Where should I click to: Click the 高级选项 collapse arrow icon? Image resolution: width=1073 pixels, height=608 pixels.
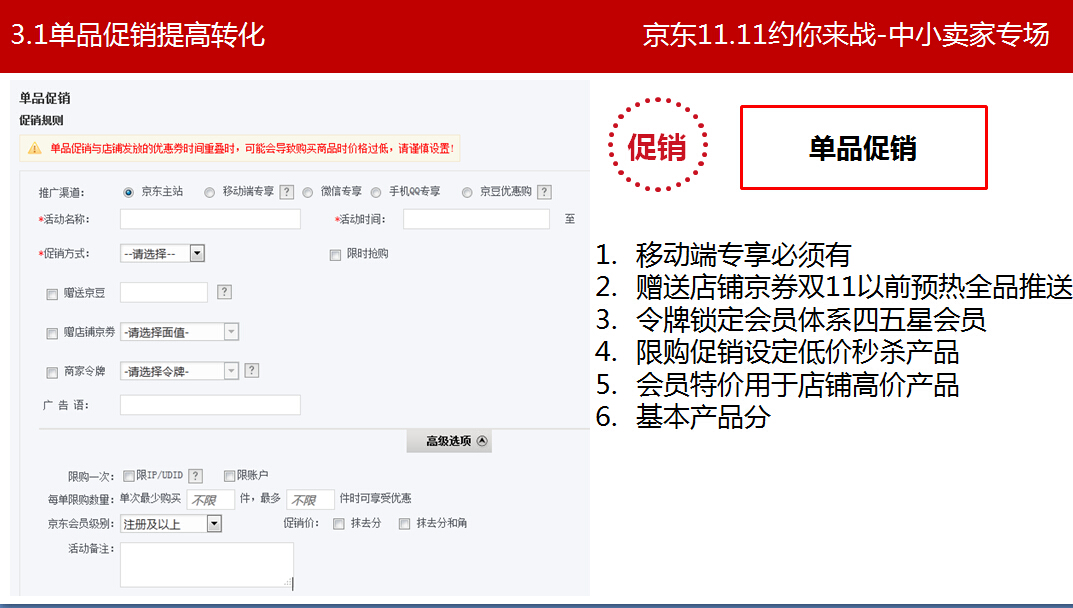click(x=482, y=440)
